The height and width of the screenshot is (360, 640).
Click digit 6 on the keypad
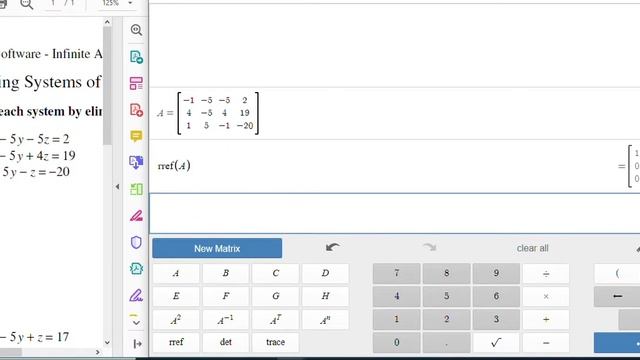pyautogui.click(x=496, y=296)
